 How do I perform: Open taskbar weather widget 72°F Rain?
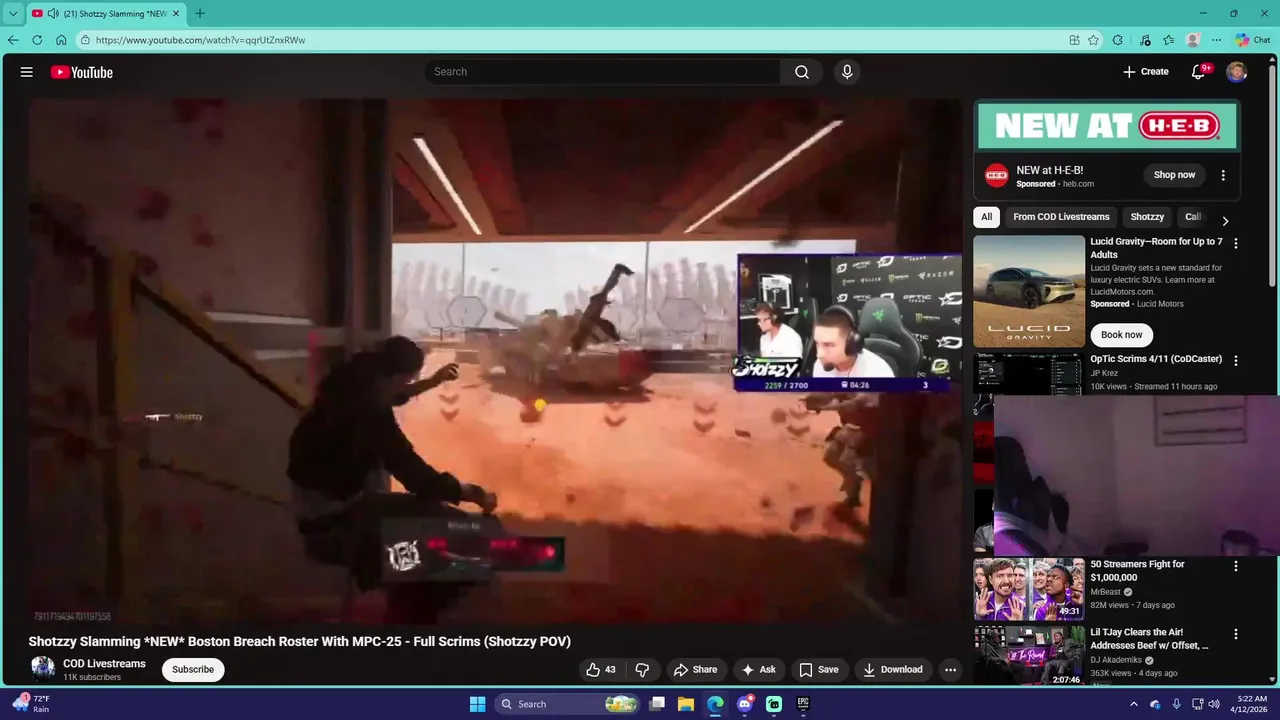point(30,704)
